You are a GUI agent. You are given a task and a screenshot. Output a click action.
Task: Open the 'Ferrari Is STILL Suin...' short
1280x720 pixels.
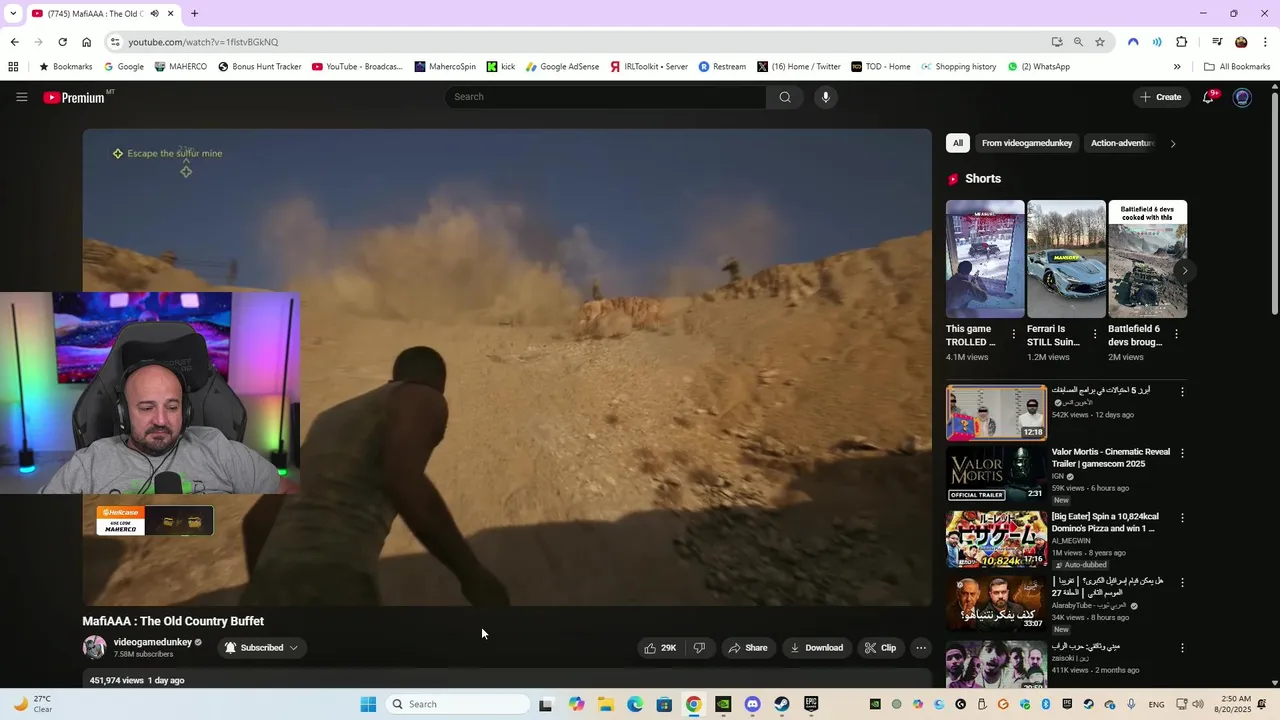click(x=1066, y=259)
